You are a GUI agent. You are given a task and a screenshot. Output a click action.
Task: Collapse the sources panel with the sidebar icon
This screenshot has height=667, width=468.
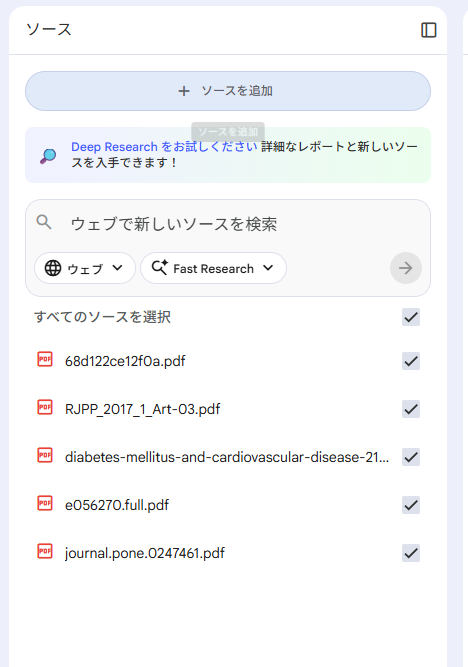tap(428, 30)
